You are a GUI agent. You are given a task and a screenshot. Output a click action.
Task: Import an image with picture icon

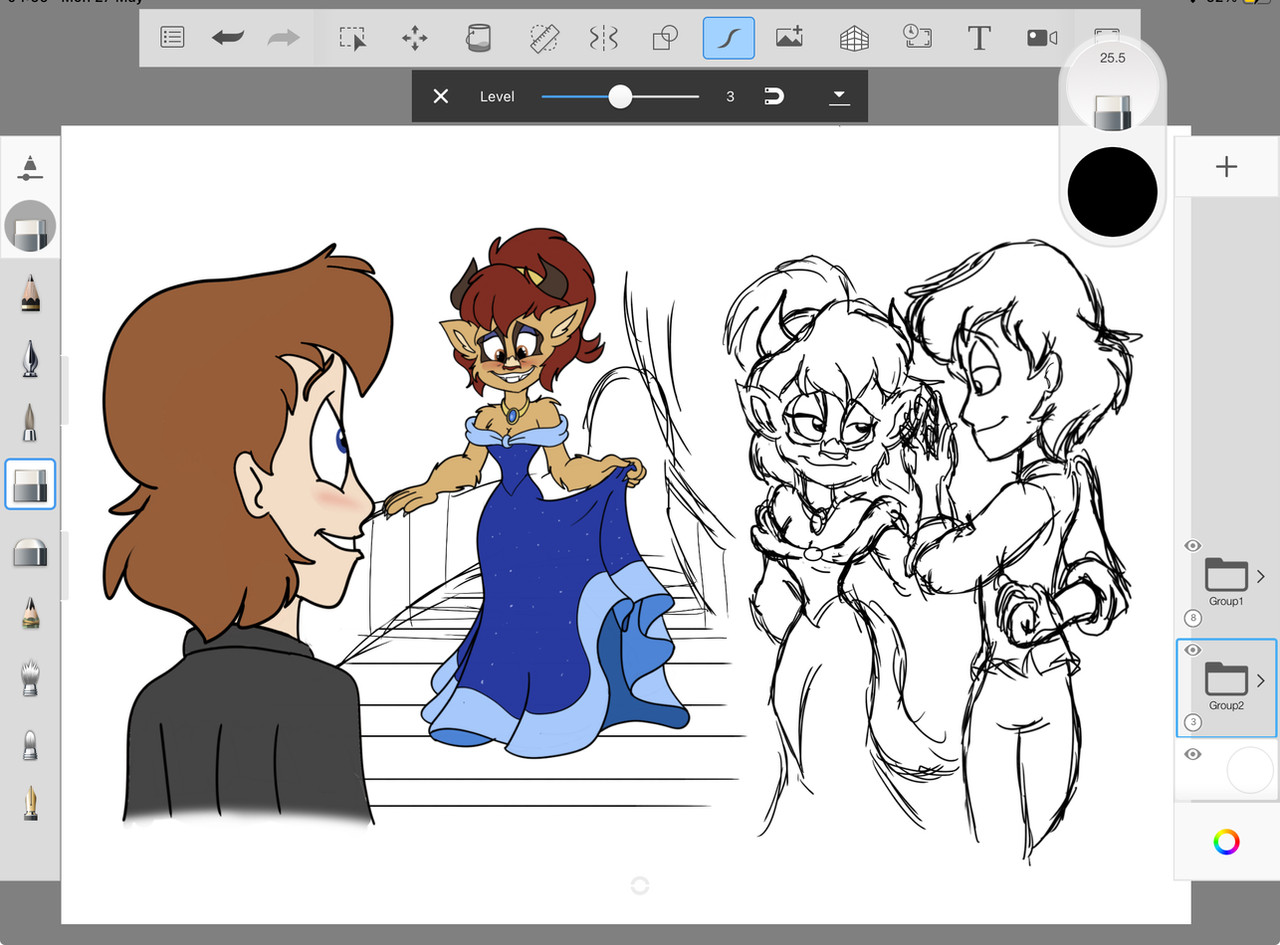coord(790,38)
